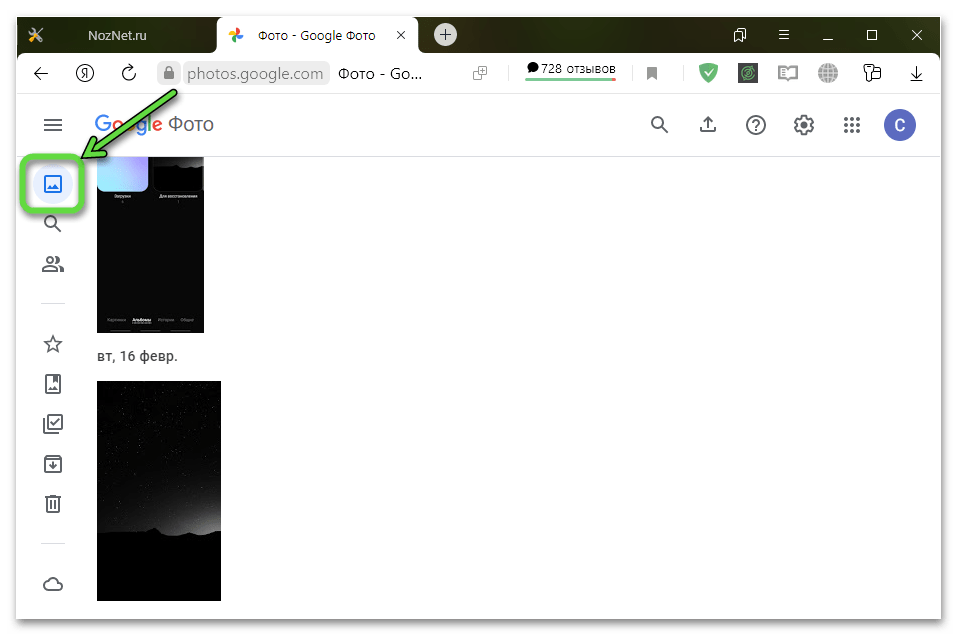
Task: Open Favorites star icon in sidebar
Action: coord(53,344)
